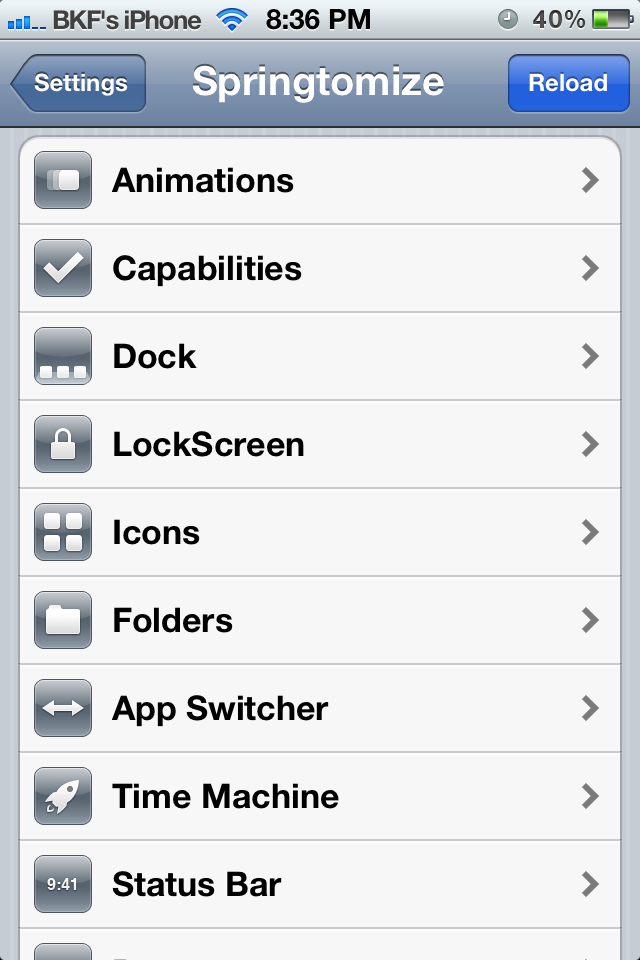
Task: Open the Status Bar chevron arrow
Action: point(590,884)
